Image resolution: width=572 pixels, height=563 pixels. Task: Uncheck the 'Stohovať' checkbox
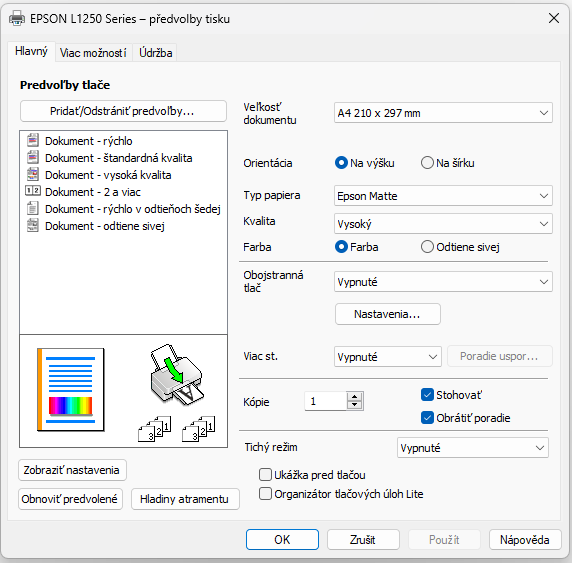pos(427,395)
